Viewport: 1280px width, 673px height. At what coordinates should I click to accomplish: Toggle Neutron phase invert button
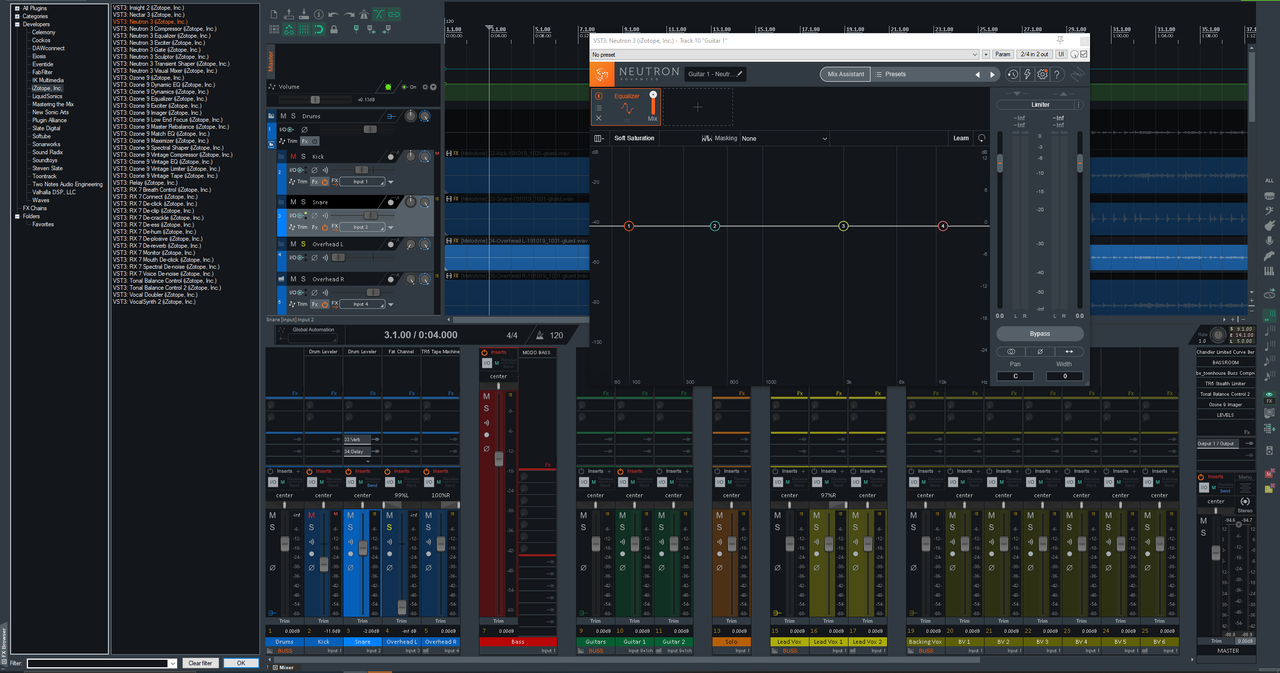tap(1040, 351)
